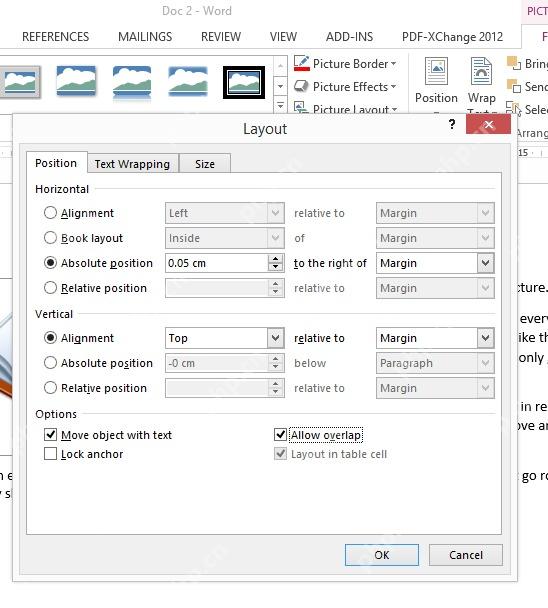Decrease horizontal absolute position spinner
The height and width of the screenshot is (608, 548).
click(x=275, y=267)
